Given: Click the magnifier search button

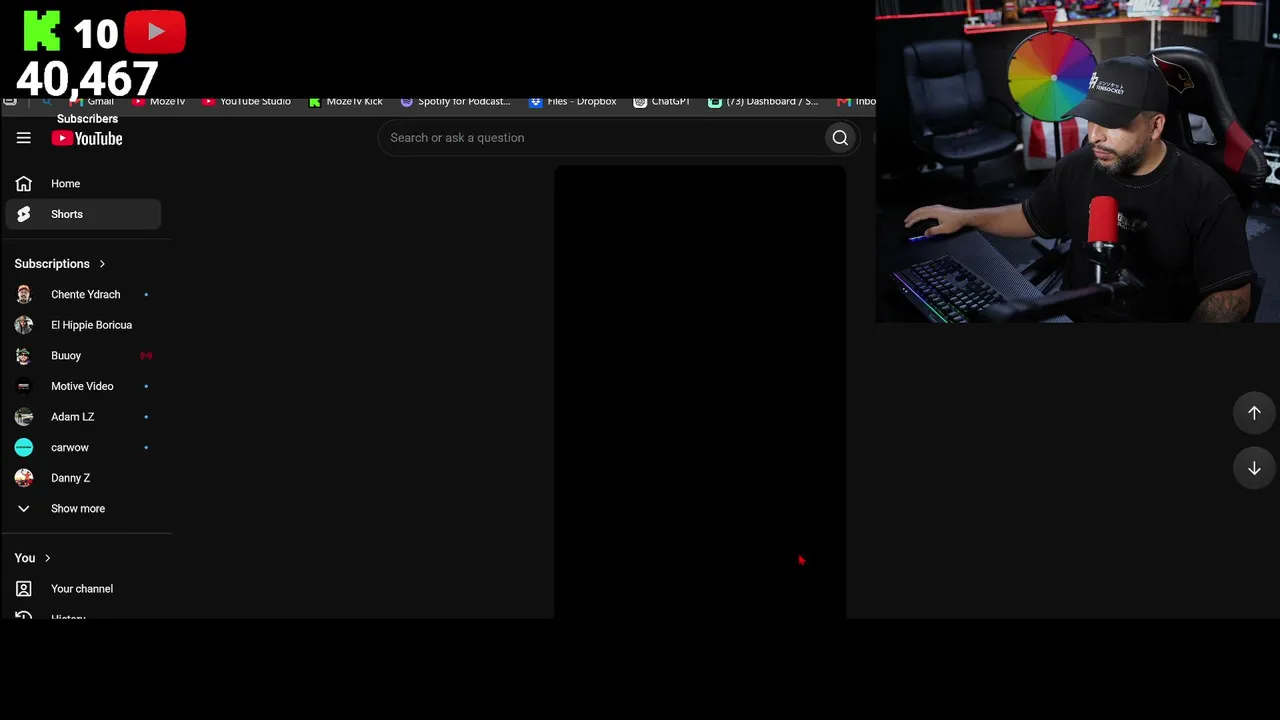Looking at the screenshot, I should tap(840, 138).
